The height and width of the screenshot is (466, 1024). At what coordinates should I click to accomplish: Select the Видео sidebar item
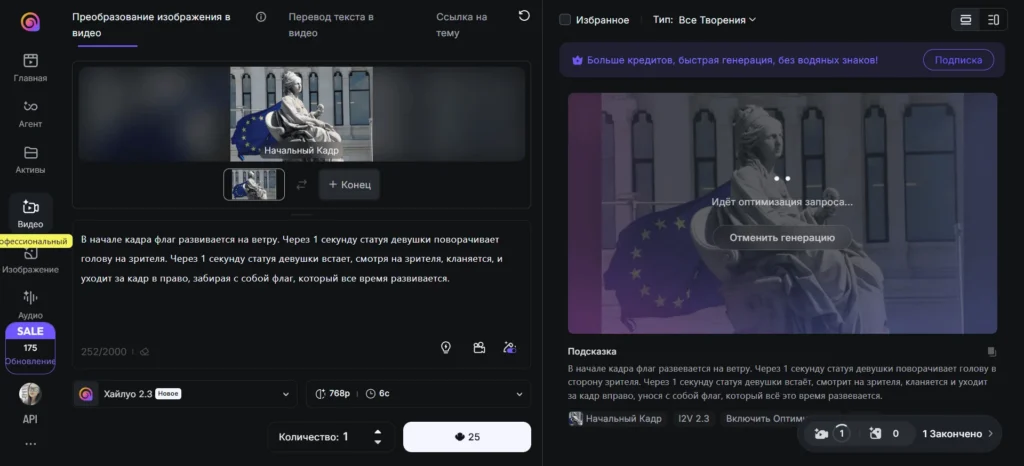pos(31,214)
